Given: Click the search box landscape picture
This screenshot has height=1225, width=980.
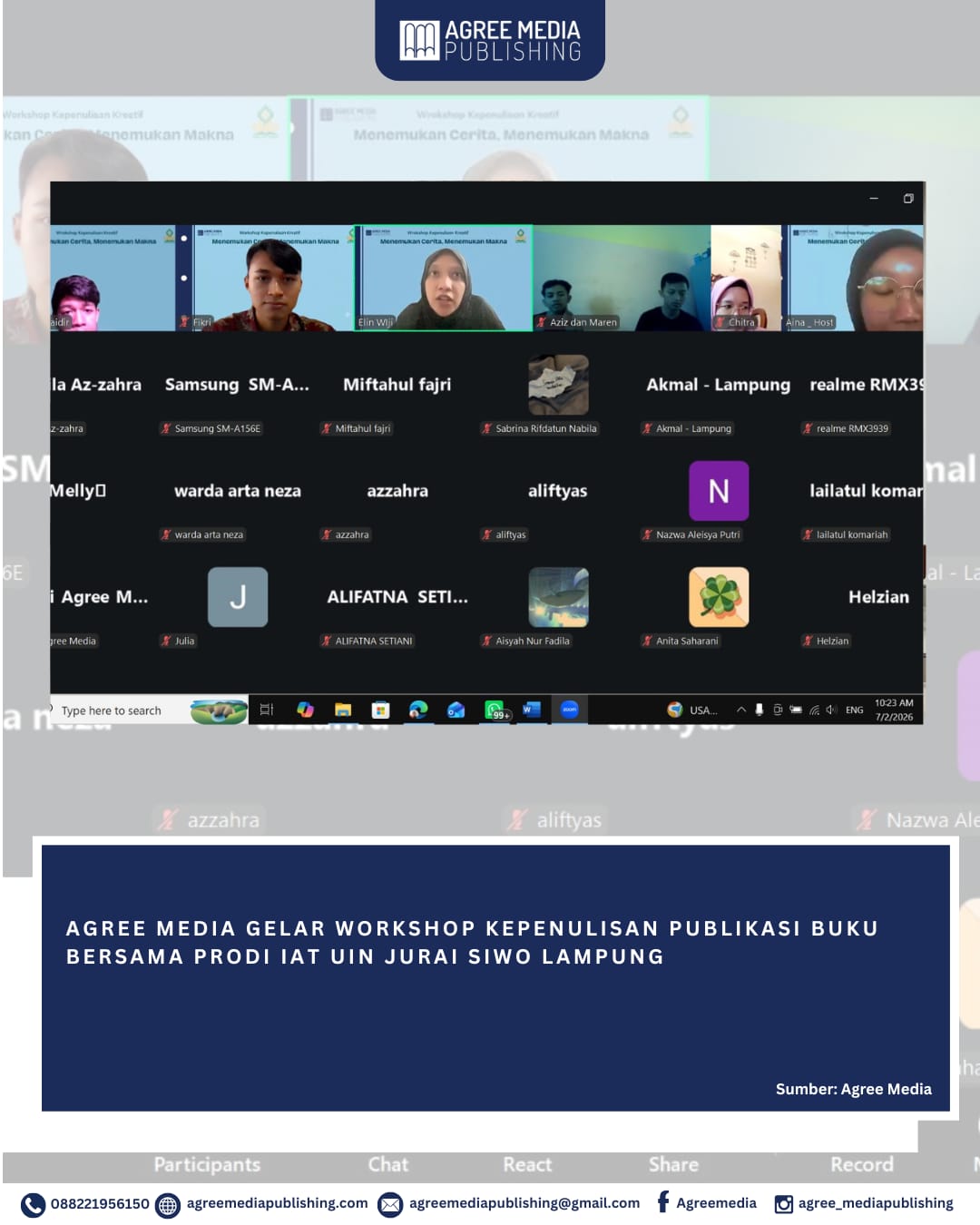Looking at the screenshot, I should coord(219,710).
